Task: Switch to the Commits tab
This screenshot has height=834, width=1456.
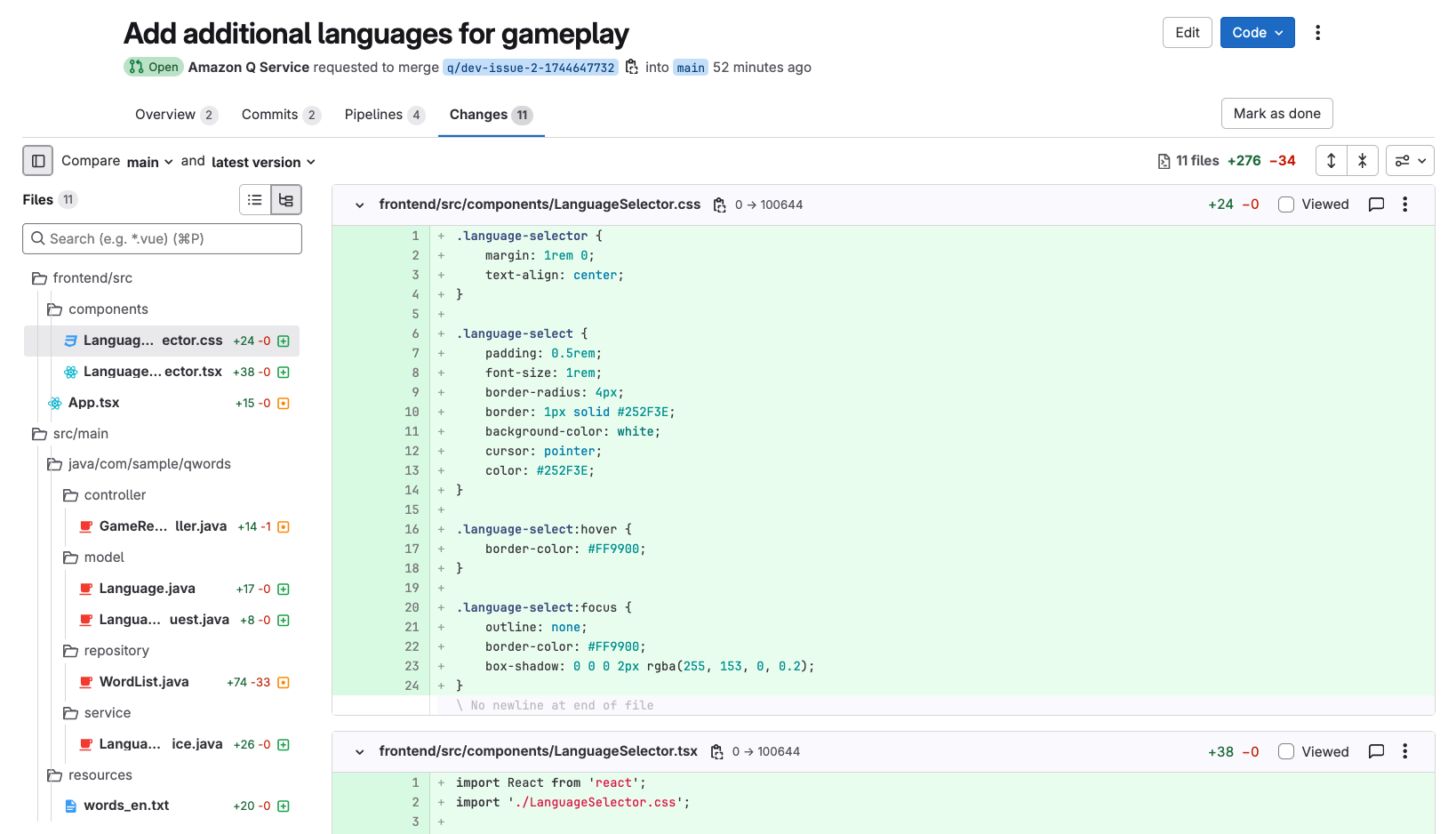Action: pos(269,115)
